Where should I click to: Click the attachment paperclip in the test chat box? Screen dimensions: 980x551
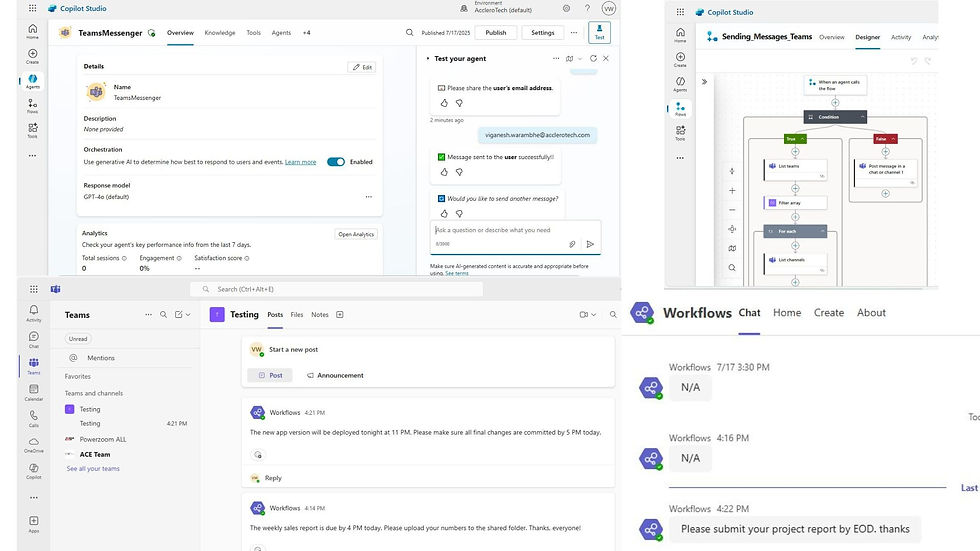[x=572, y=244]
